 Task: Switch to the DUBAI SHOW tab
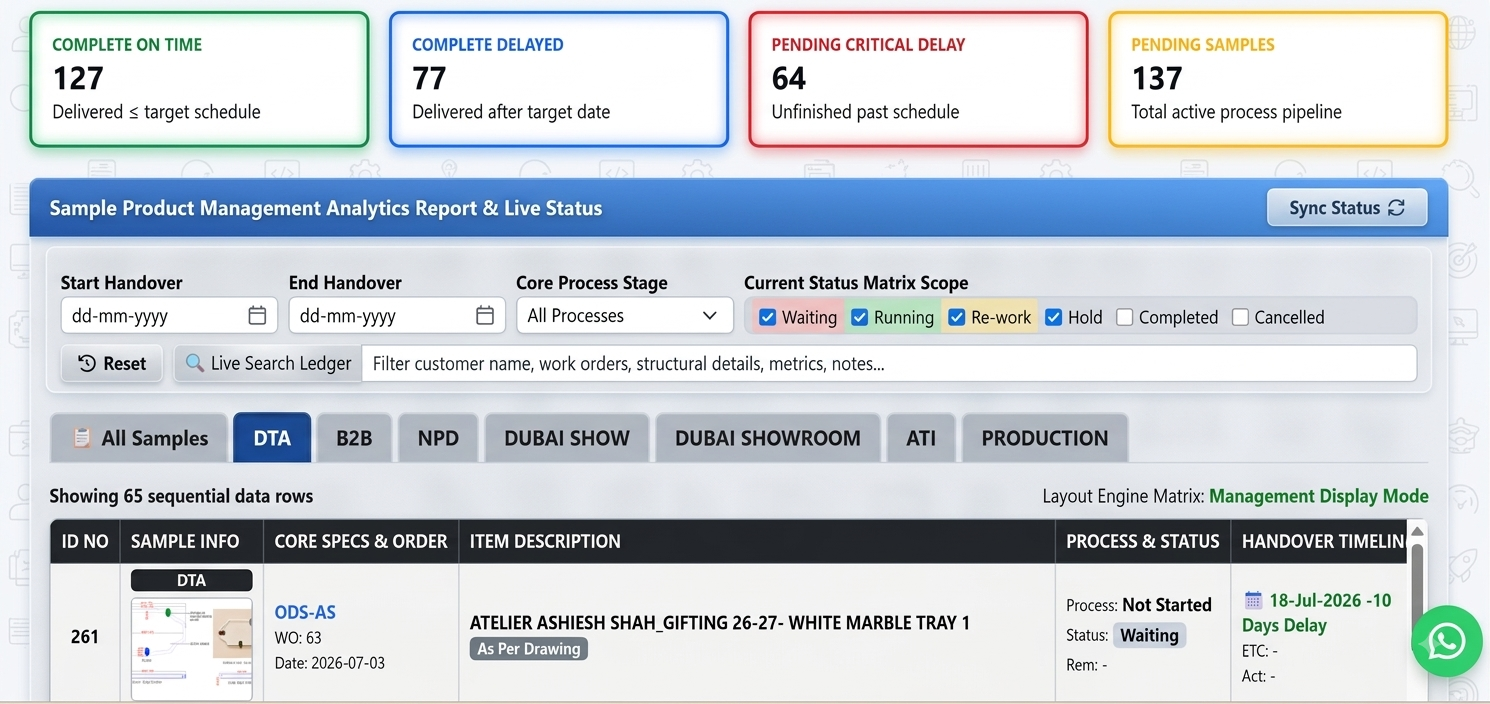click(x=567, y=438)
